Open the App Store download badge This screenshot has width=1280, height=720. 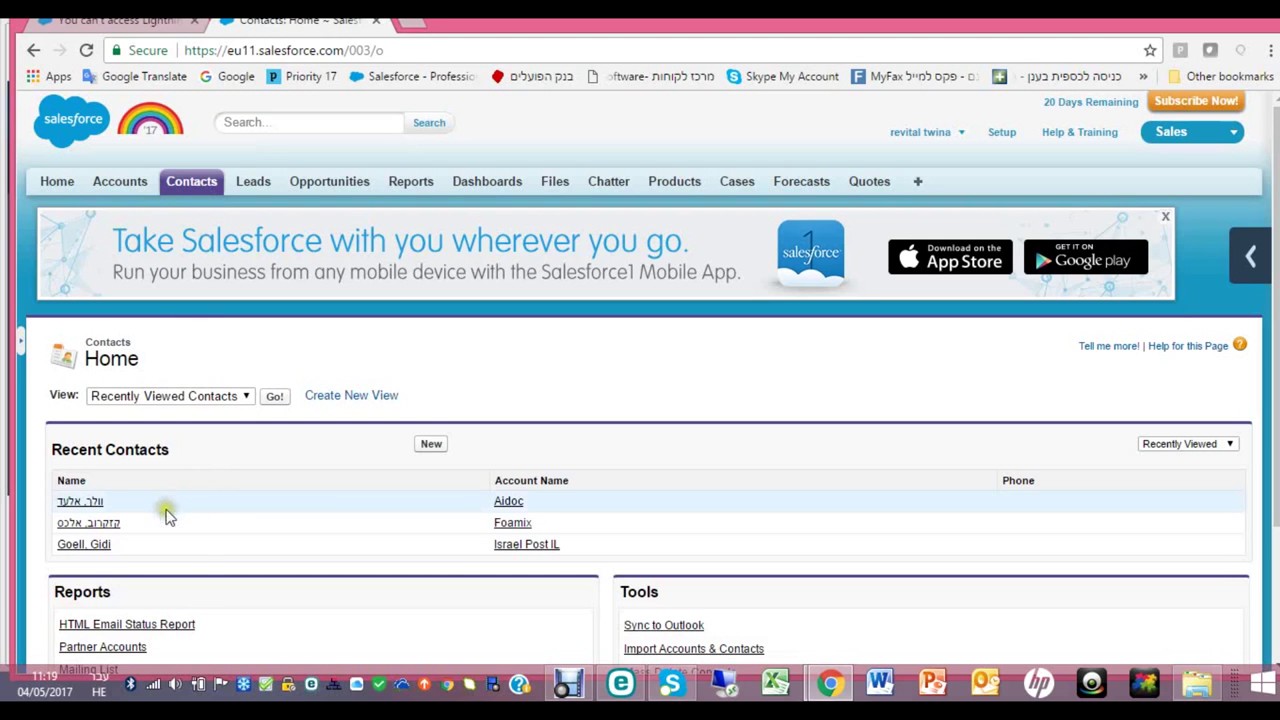[950, 257]
